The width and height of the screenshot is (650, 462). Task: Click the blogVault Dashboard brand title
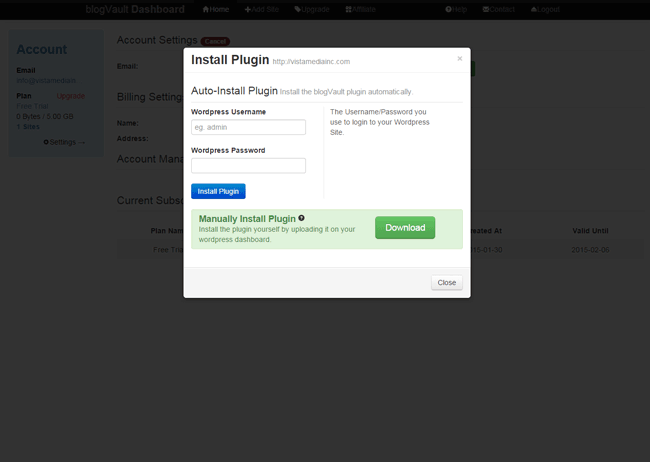pyautogui.click(x=135, y=9)
